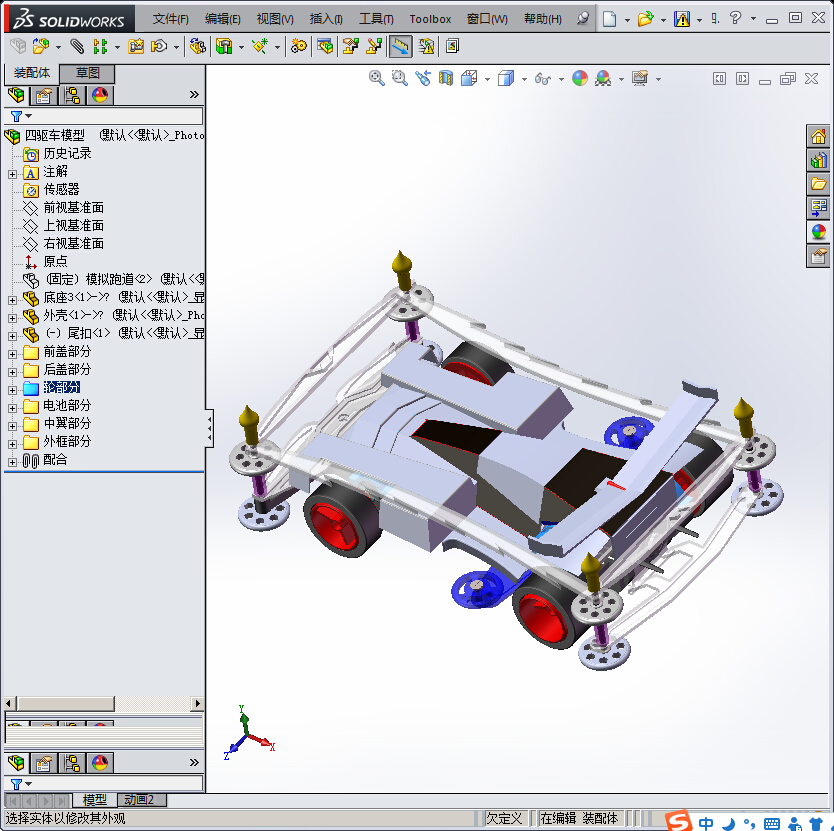The width and height of the screenshot is (834, 831).
Task: Click ConfigurationManager tab icon upper panel
Action: coord(72,96)
